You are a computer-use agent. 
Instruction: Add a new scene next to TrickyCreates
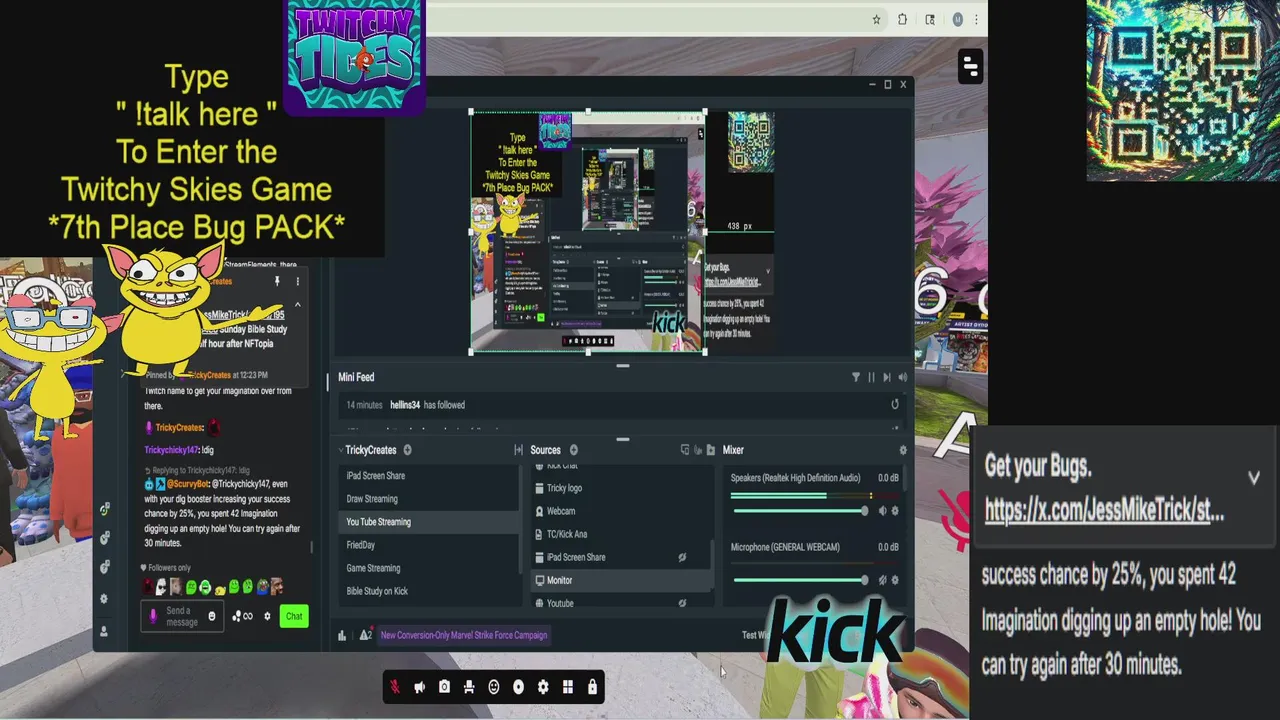click(x=407, y=450)
